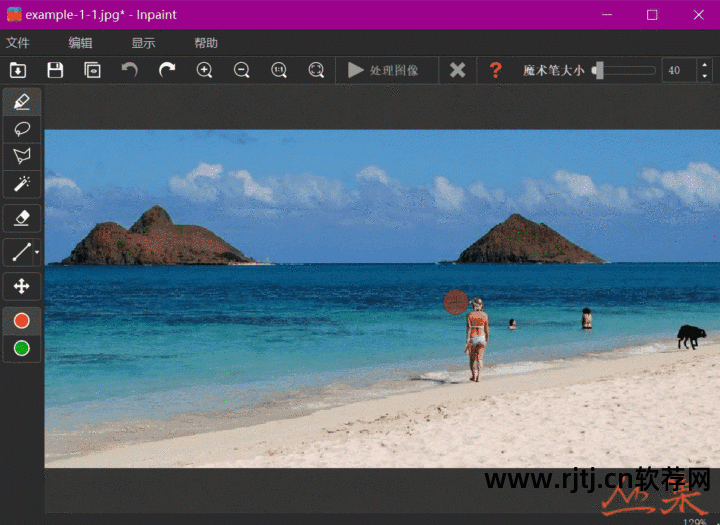Viewport: 720px width, 525px height.
Task: Zoom out with the magnifier minus icon
Action: coord(242,70)
